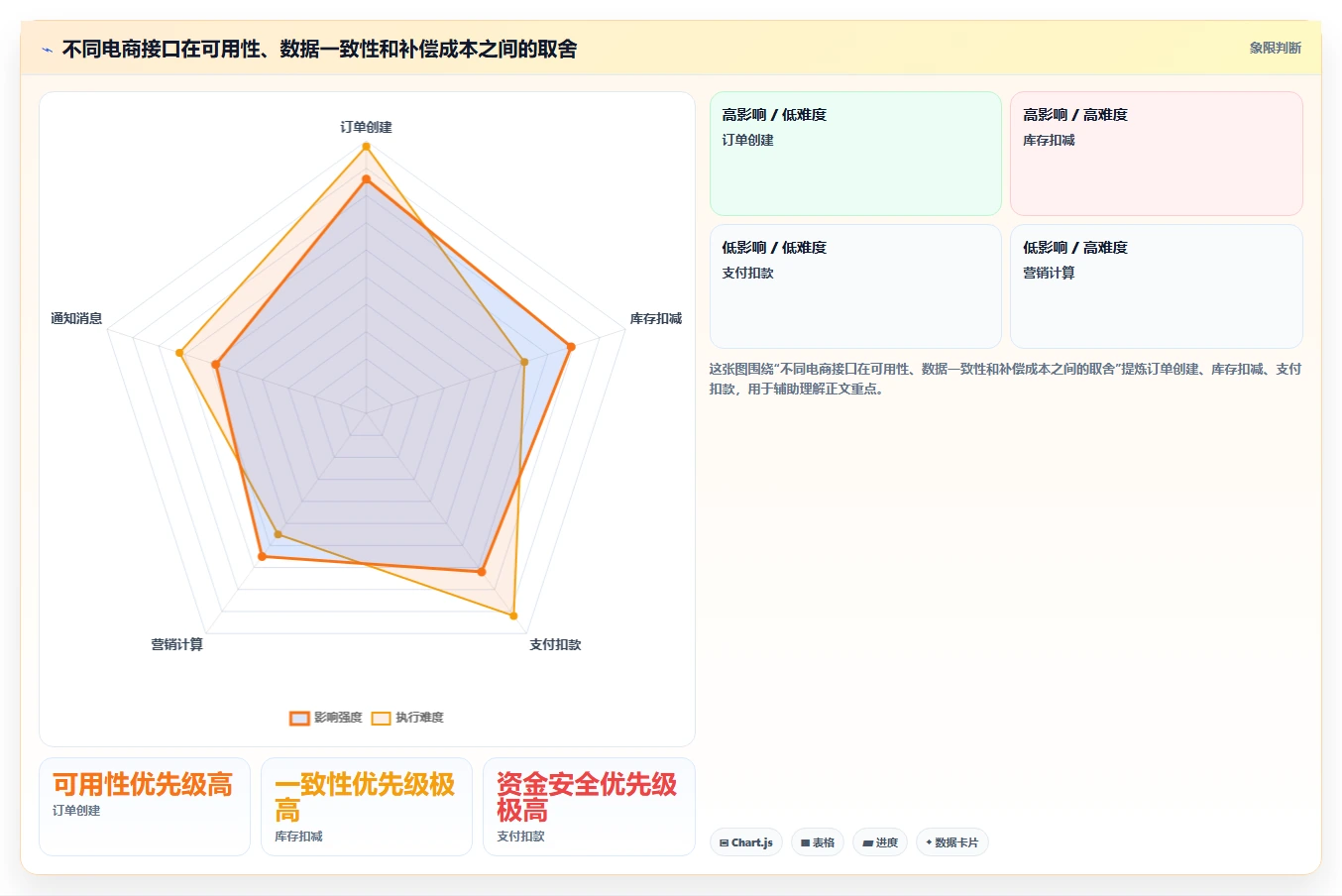The width and height of the screenshot is (1342, 896).
Task: Click 执行难度 data point on 库存扣减 axis
Action: 524,362
